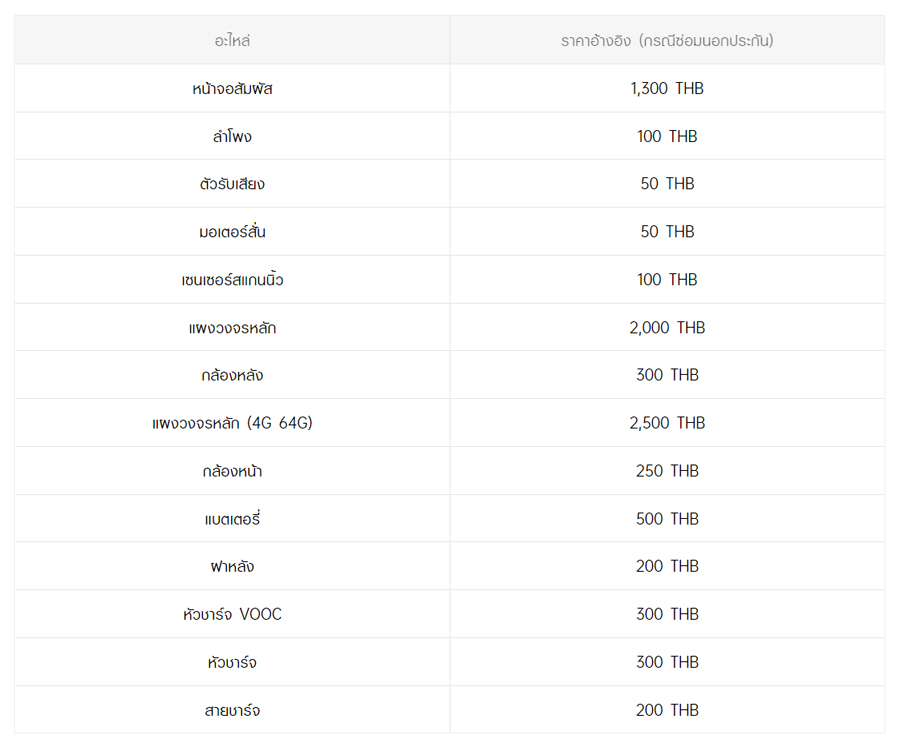This screenshot has width=900, height=749.
Task: Click the ฝาหลัง part name
Action: tap(232, 566)
